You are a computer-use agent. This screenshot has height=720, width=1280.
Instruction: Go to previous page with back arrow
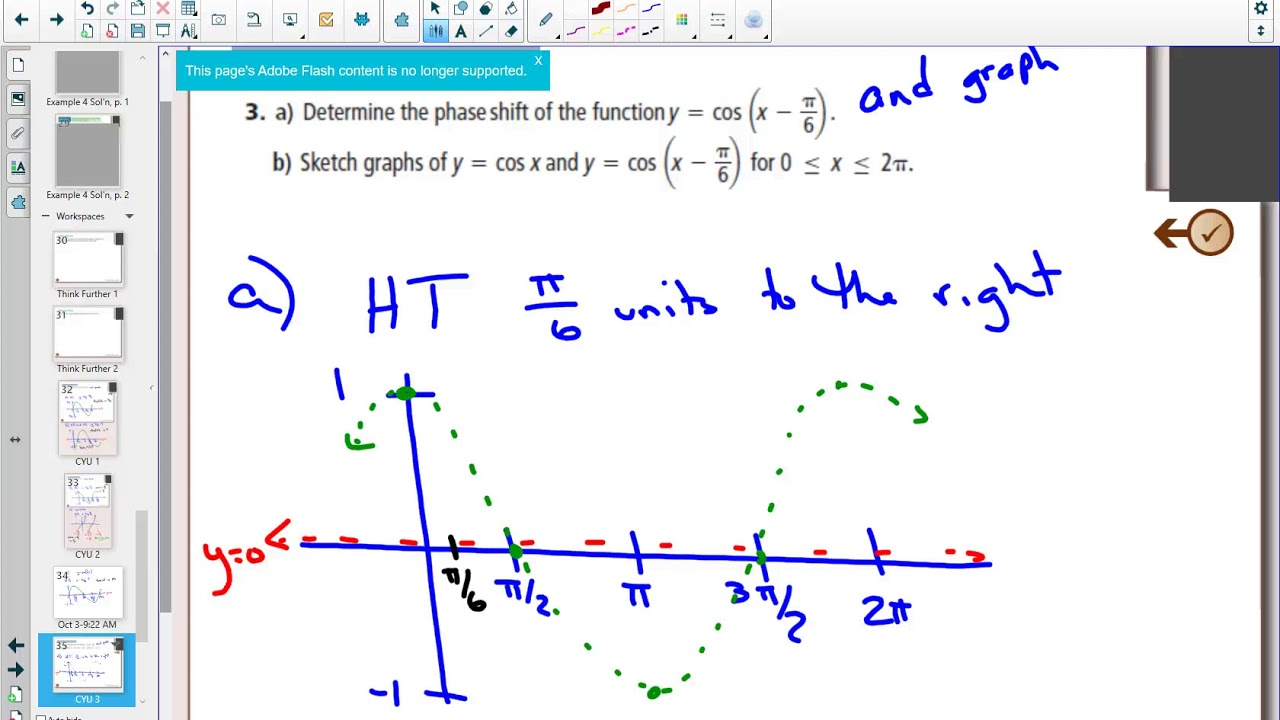[21, 20]
